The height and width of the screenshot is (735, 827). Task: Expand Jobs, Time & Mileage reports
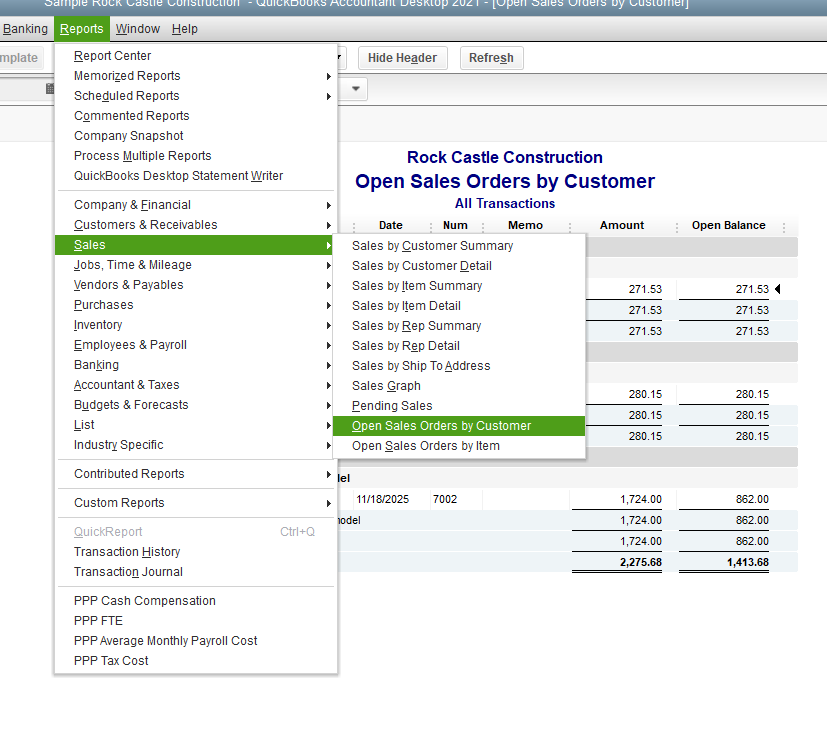tap(196, 265)
